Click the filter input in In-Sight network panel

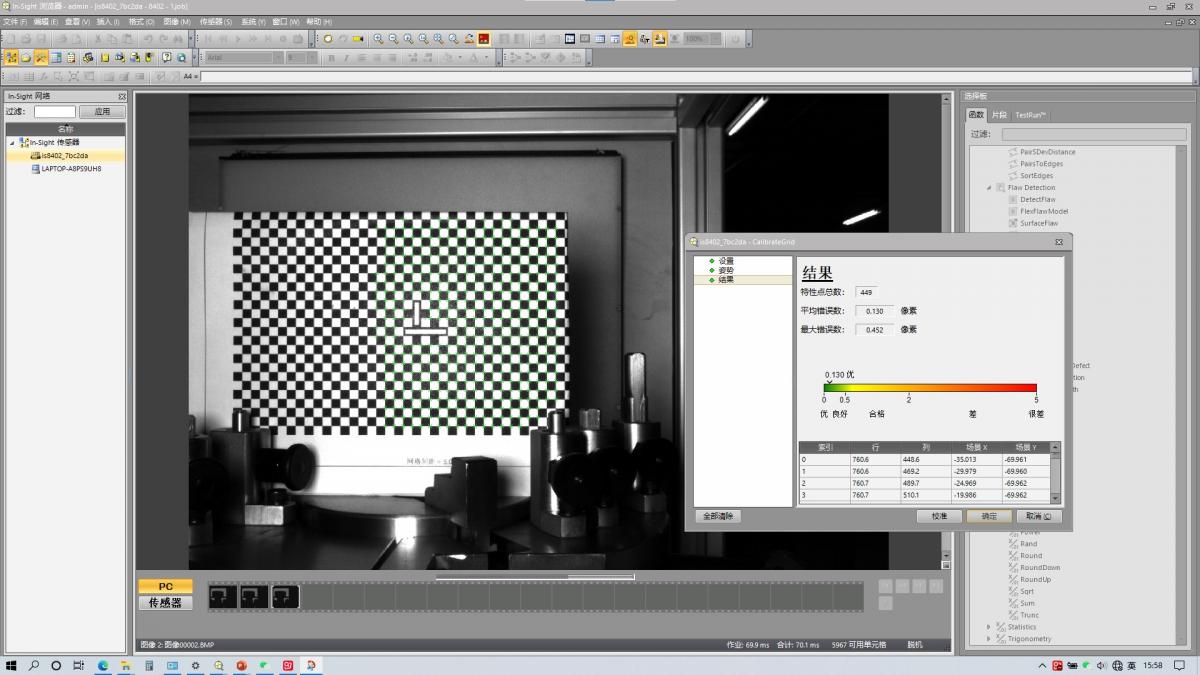(x=55, y=112)
